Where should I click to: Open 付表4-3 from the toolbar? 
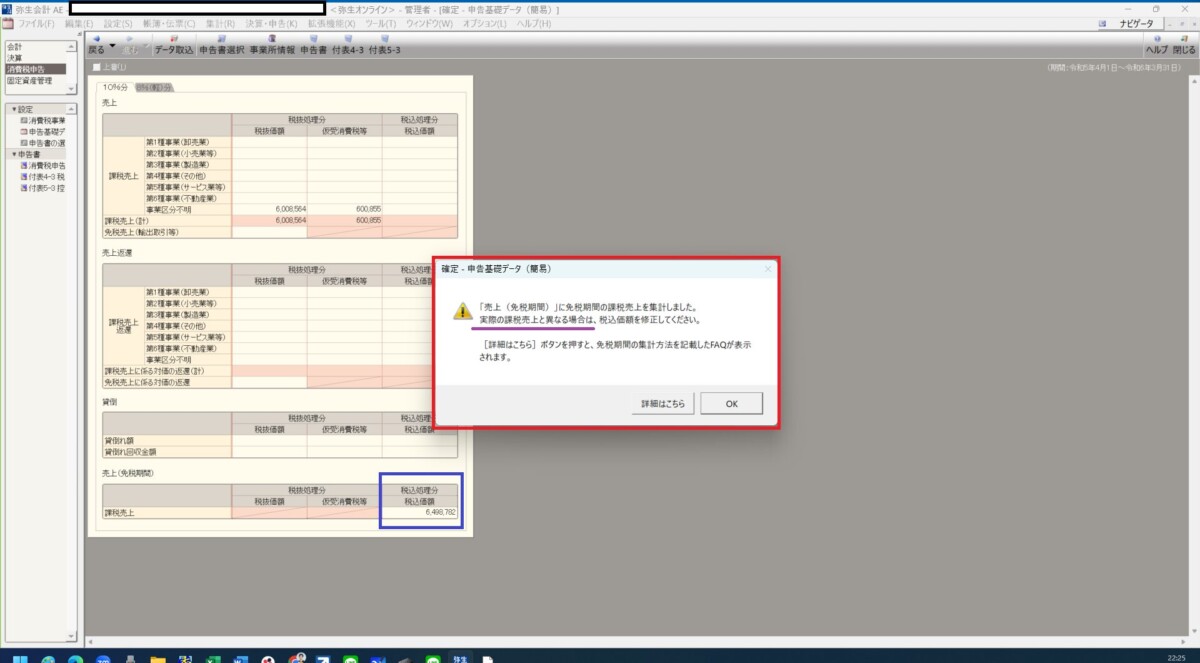coord(348,44)
